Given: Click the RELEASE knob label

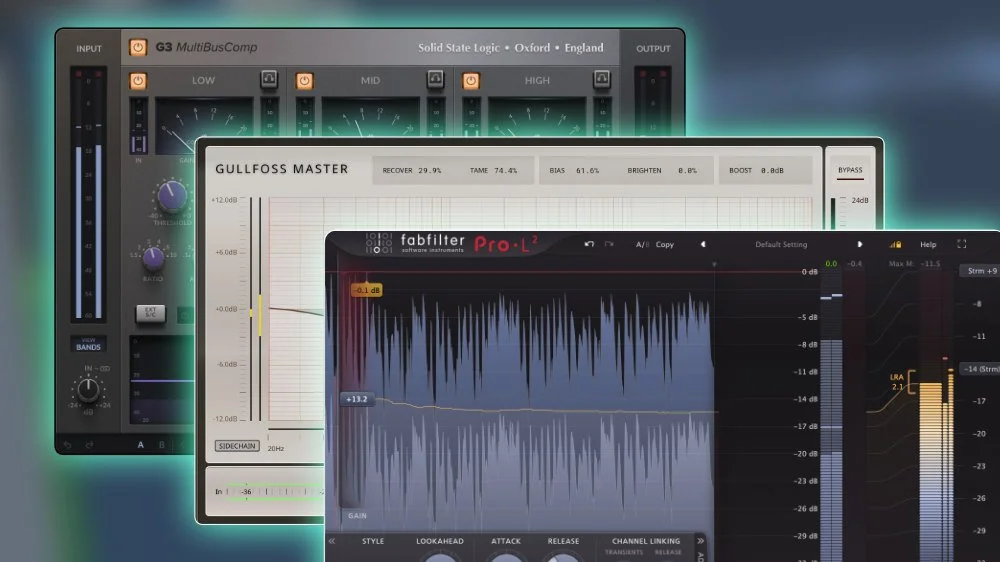Looking at the screenshot, I should [x=563, y=541].
